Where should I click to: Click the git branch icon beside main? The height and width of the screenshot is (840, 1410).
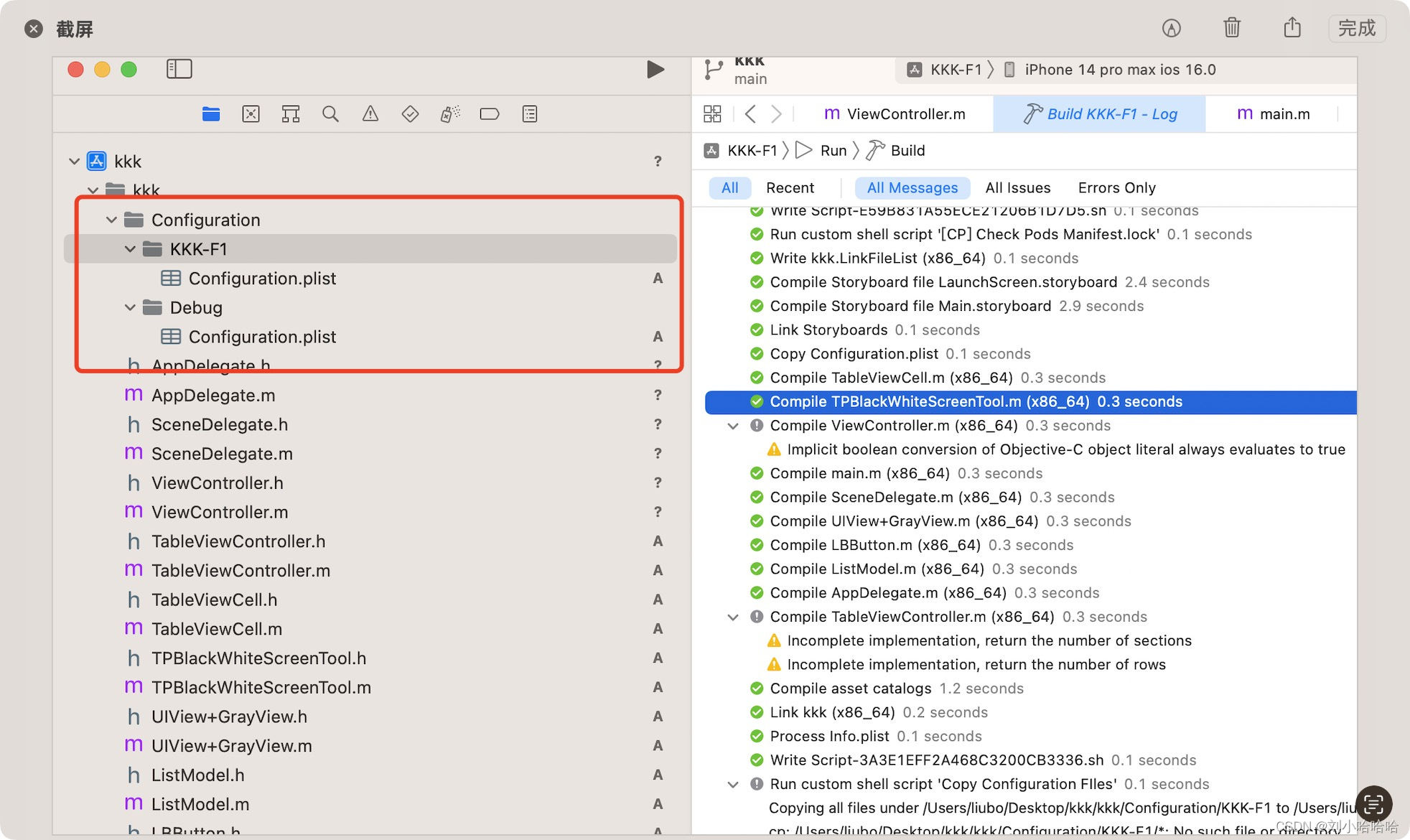tap(714, 70)
